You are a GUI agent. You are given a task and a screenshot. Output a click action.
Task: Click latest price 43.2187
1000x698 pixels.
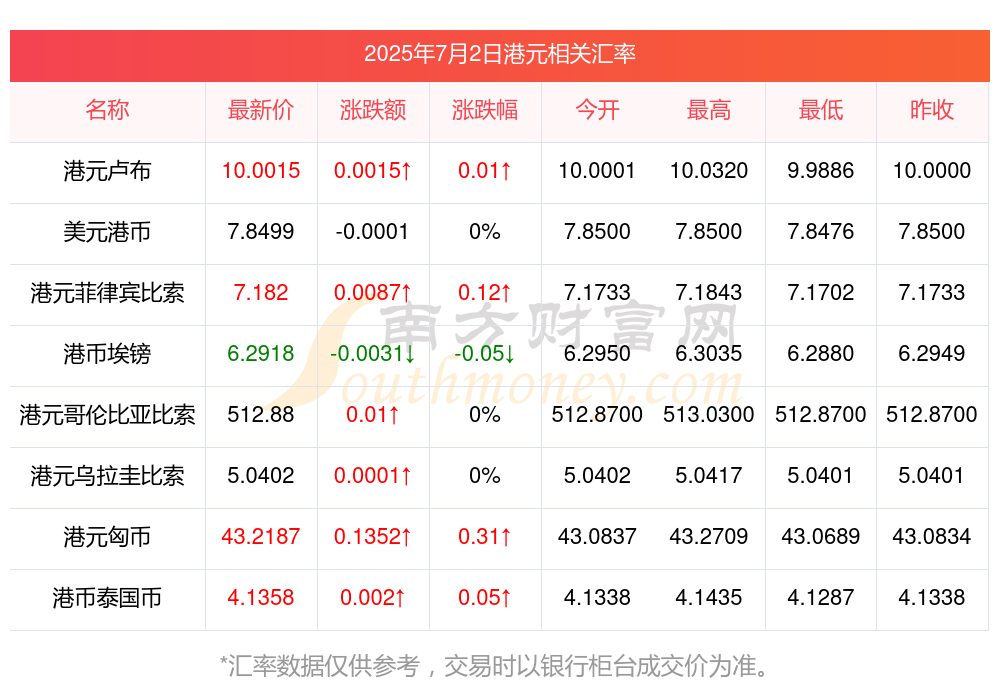coord(261,537)
